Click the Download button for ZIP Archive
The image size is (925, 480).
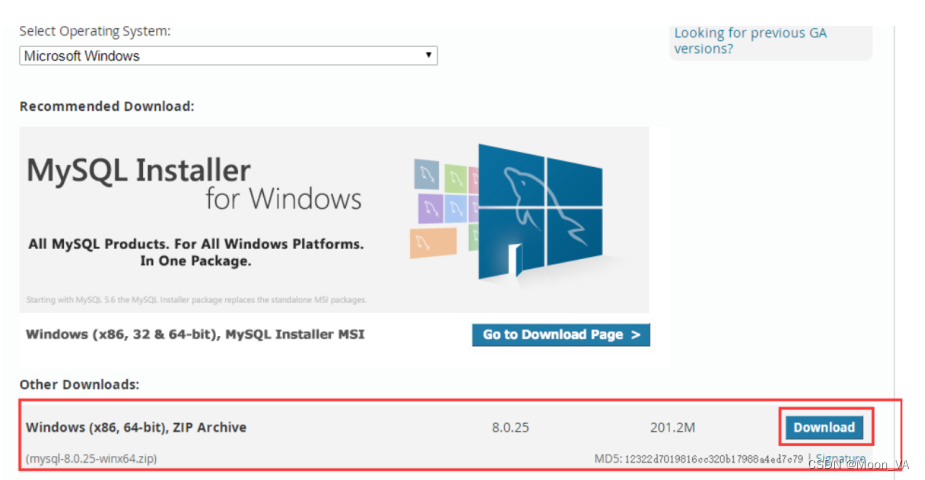[x=824, y=428]
